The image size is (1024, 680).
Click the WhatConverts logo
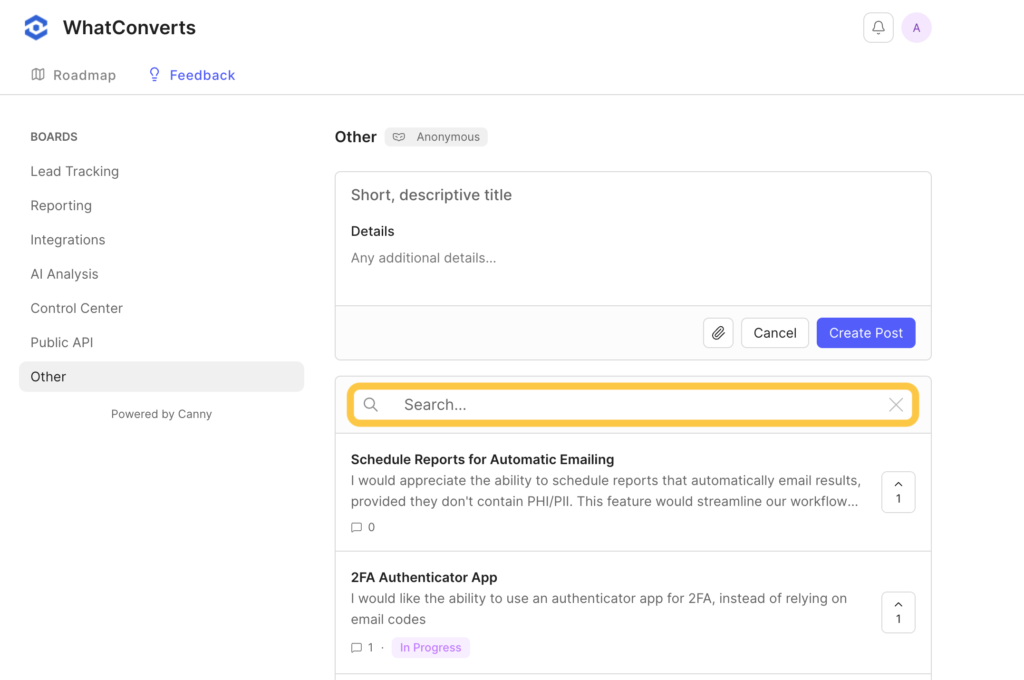tap(36, 27)
